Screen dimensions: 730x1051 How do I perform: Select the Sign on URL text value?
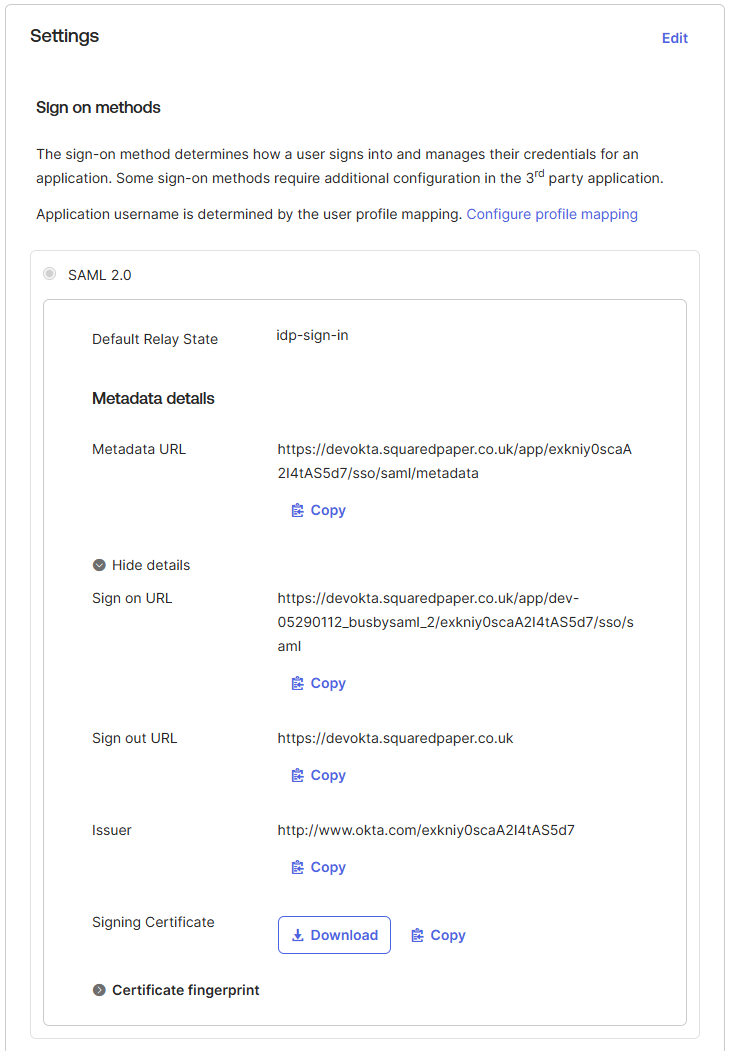455,622
